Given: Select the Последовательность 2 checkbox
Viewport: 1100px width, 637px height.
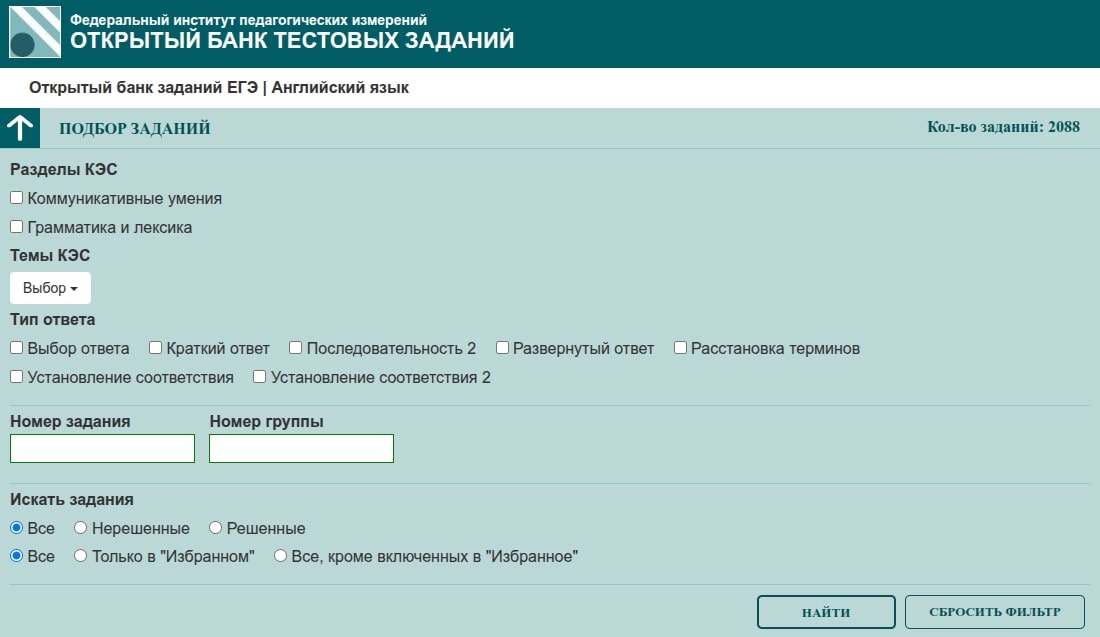Looking at the screenshot, I should [x=296, y=348].
